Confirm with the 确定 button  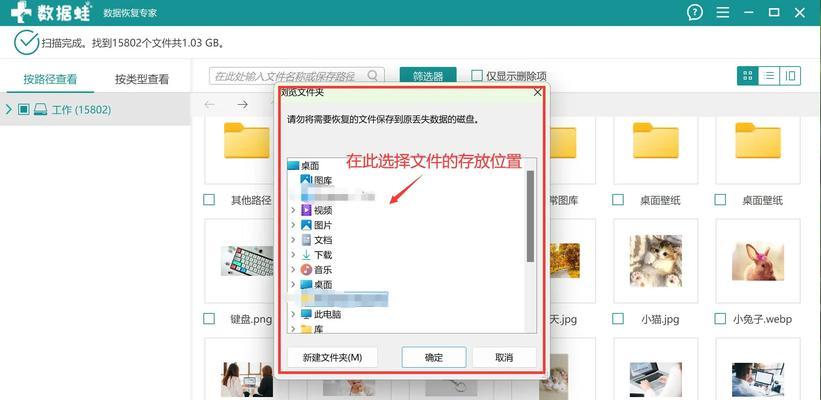point(434,358)
